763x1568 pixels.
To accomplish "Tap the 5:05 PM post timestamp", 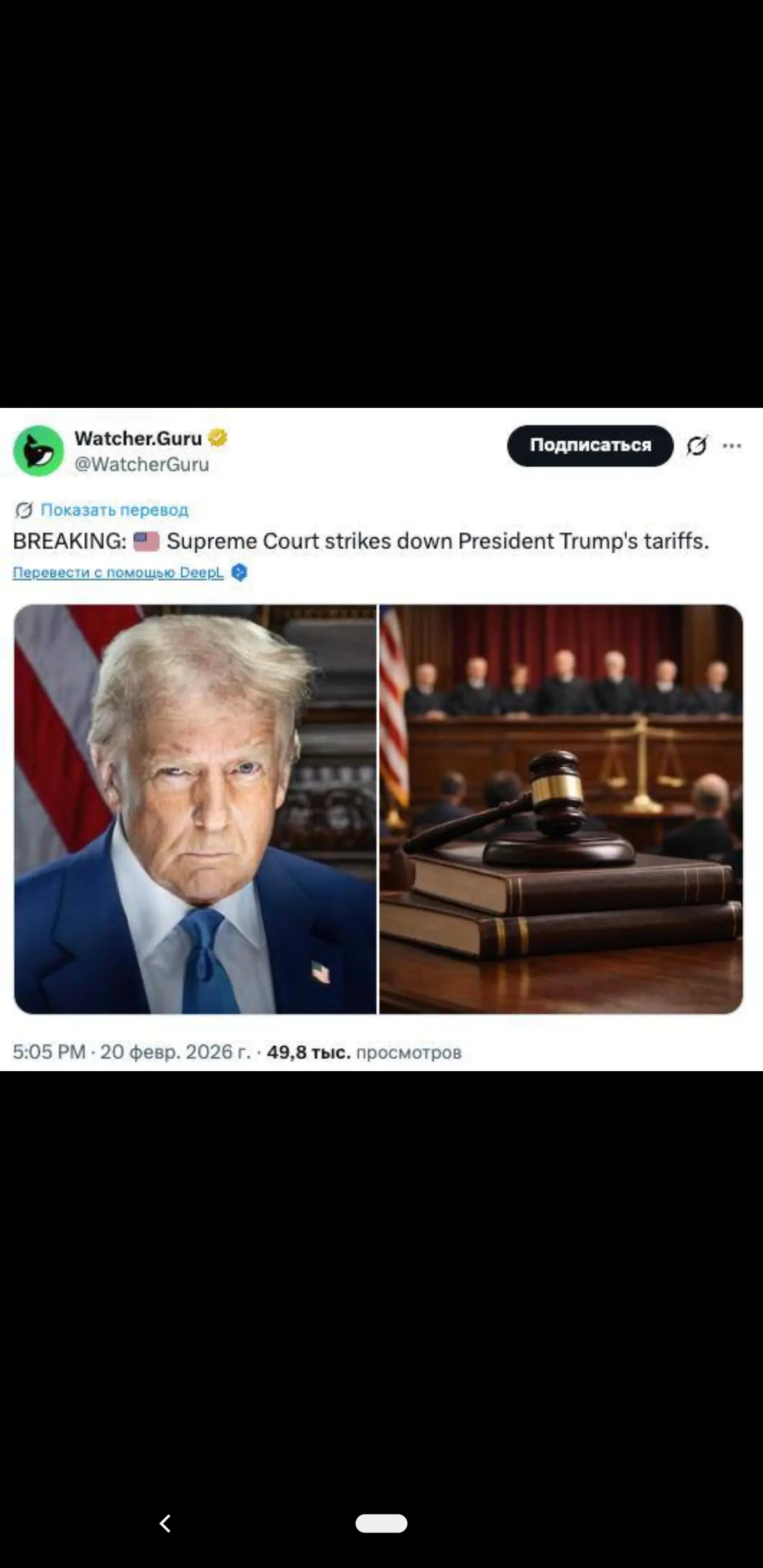I will pos(49,1052).
